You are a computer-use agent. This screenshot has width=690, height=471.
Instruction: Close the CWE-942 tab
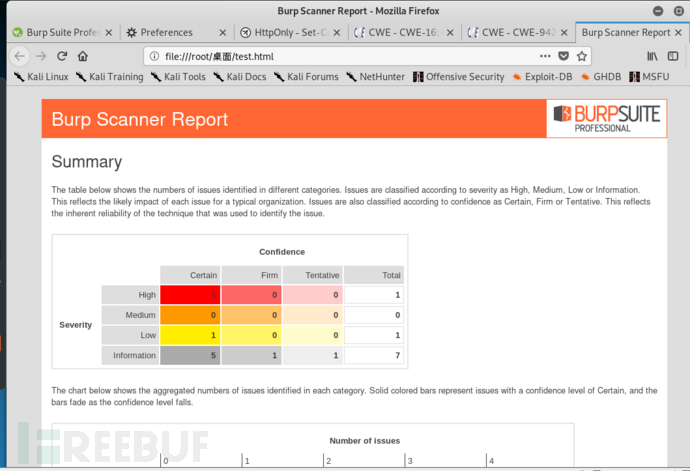coord(564,33)
